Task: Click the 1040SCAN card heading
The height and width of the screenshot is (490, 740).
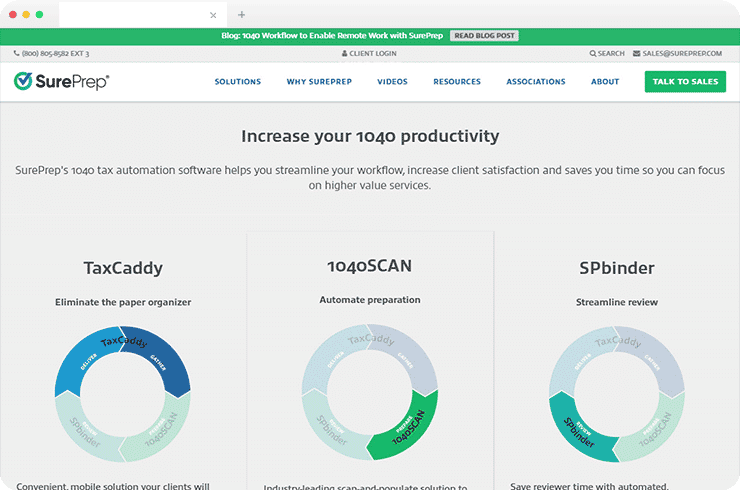Action: [x=370, y=266]
